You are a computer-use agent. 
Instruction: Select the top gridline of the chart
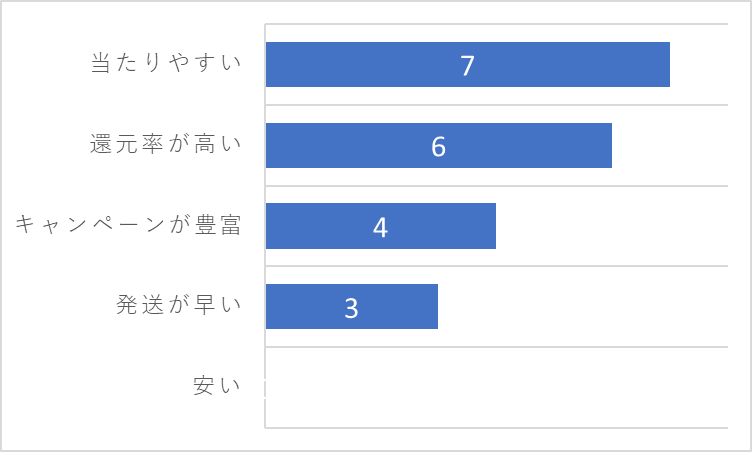pos(496,24)
